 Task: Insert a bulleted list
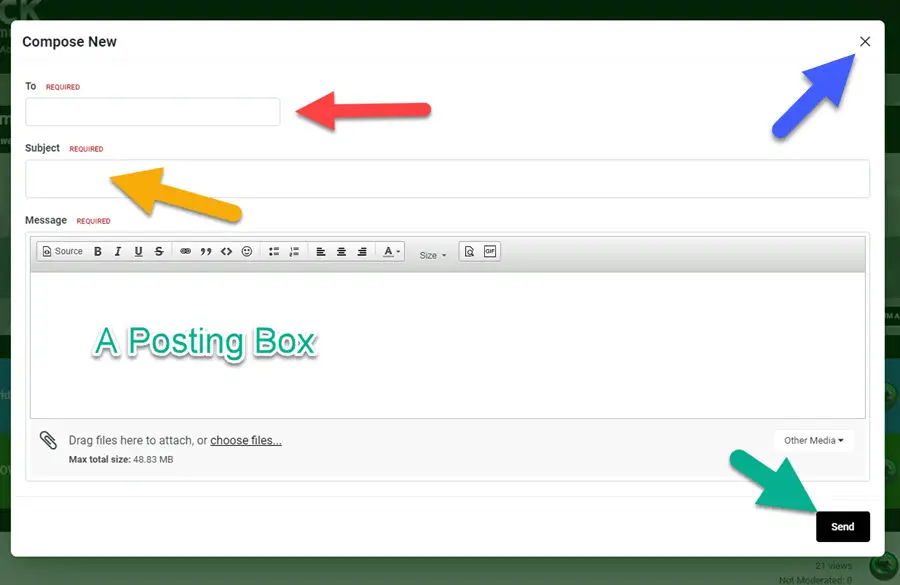point(274,252)
